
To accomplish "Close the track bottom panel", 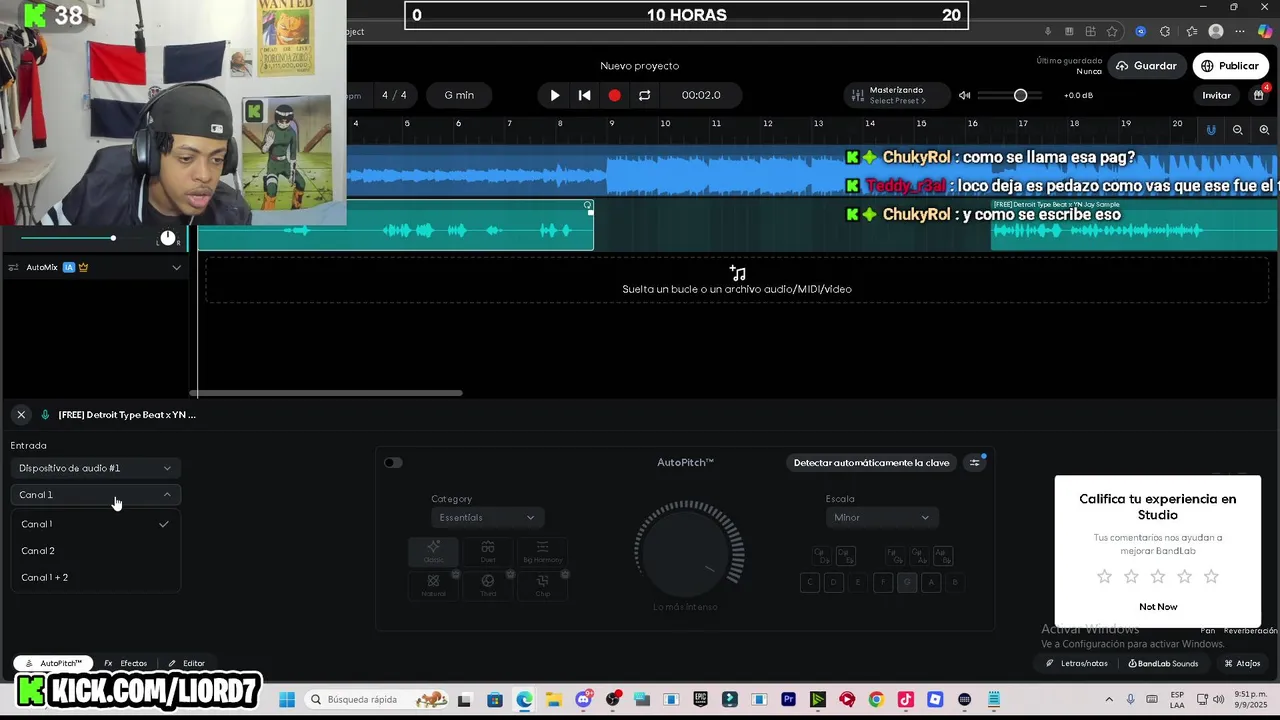I will coord(21,414).
